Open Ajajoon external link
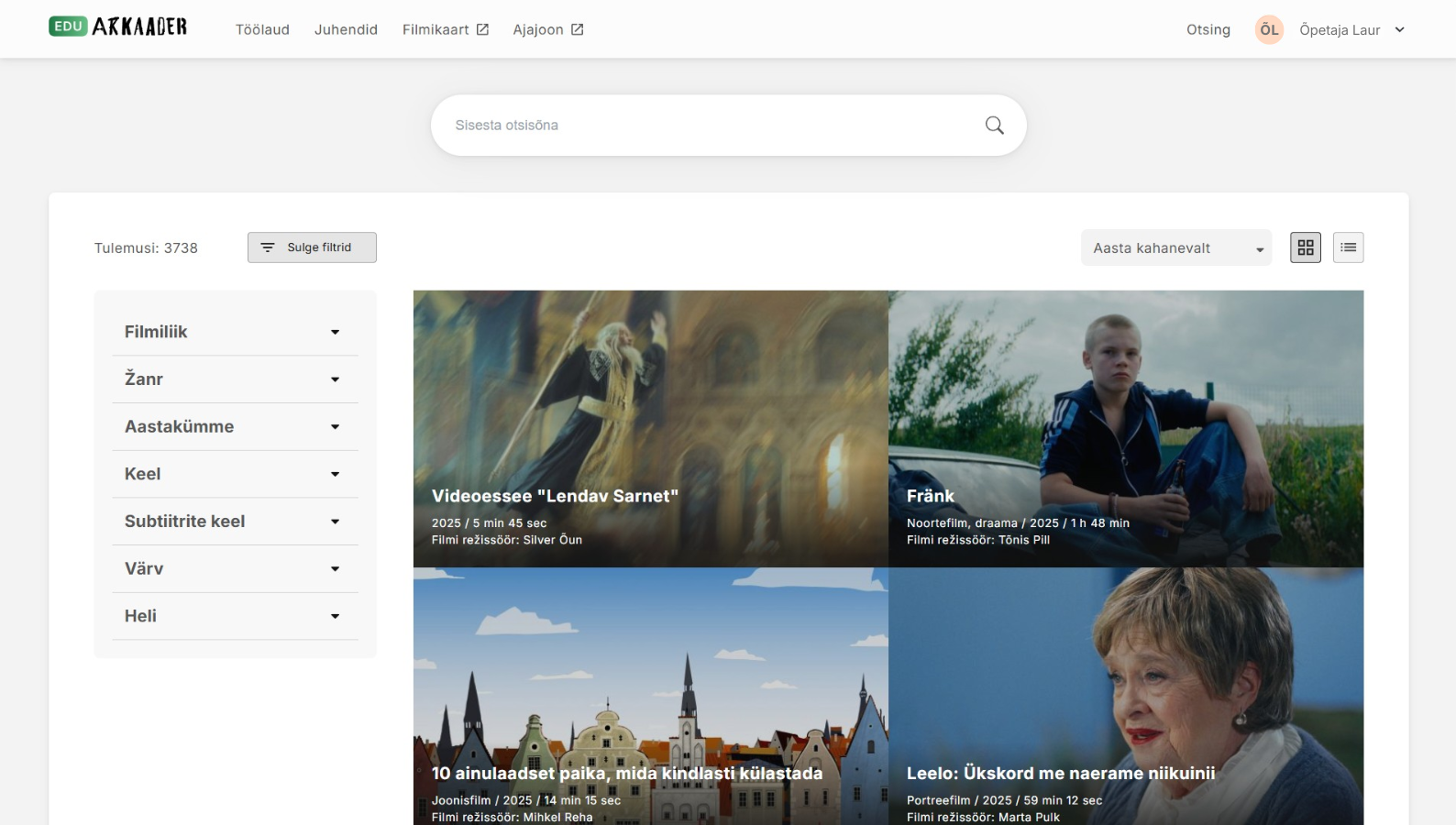Screen dimensions: 1456x825 click(x=547, y=29)
